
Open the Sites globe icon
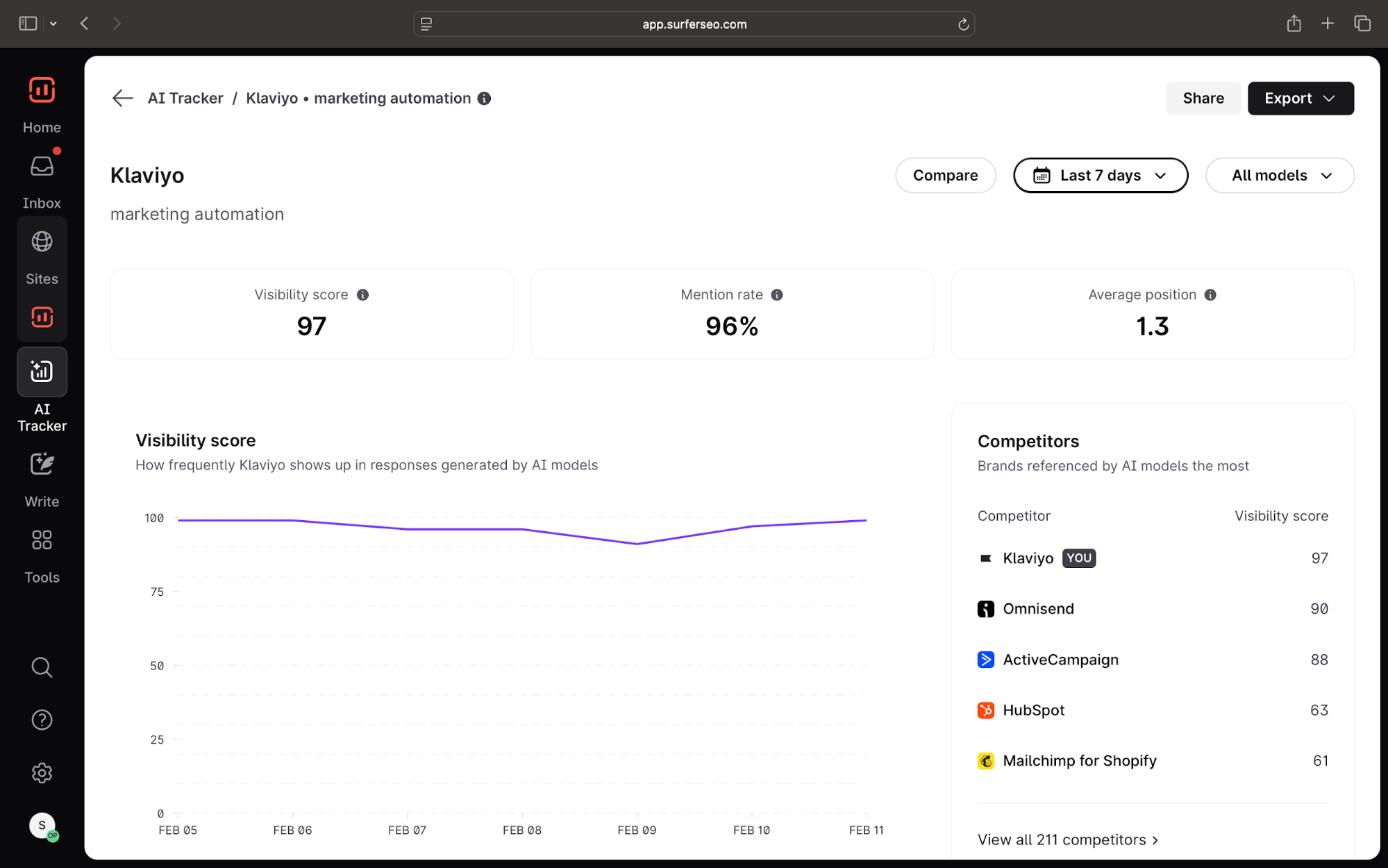coord(42,242)
